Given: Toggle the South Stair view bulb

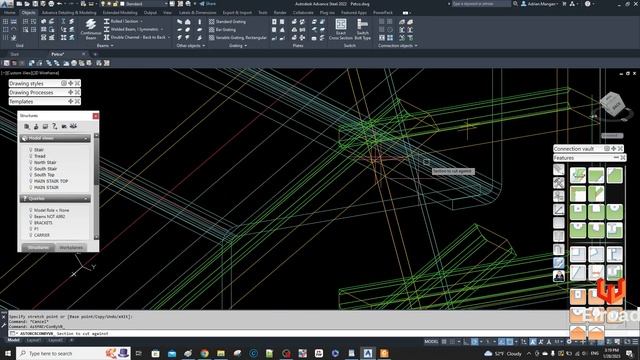Looking at the screenshot, I should (x=31, y=169).
